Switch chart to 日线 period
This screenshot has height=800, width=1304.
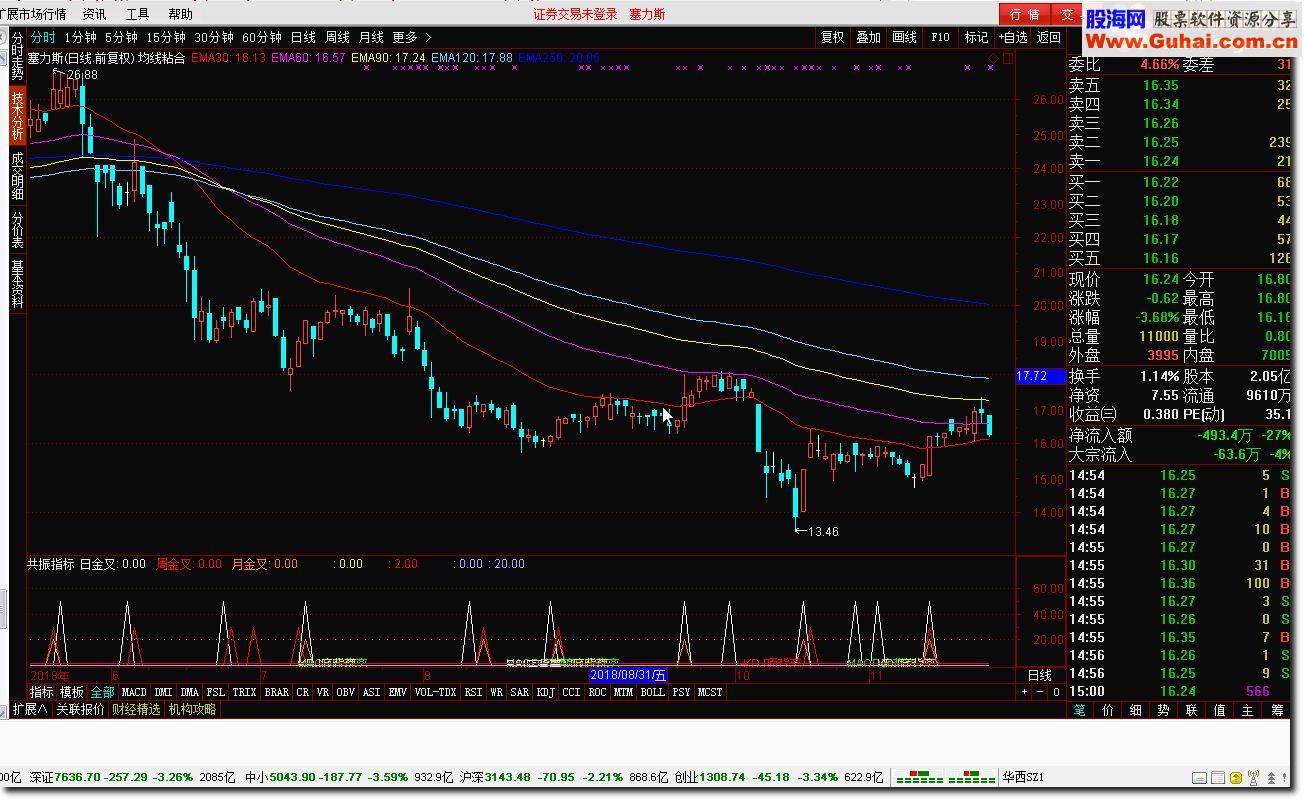(303, 37)
